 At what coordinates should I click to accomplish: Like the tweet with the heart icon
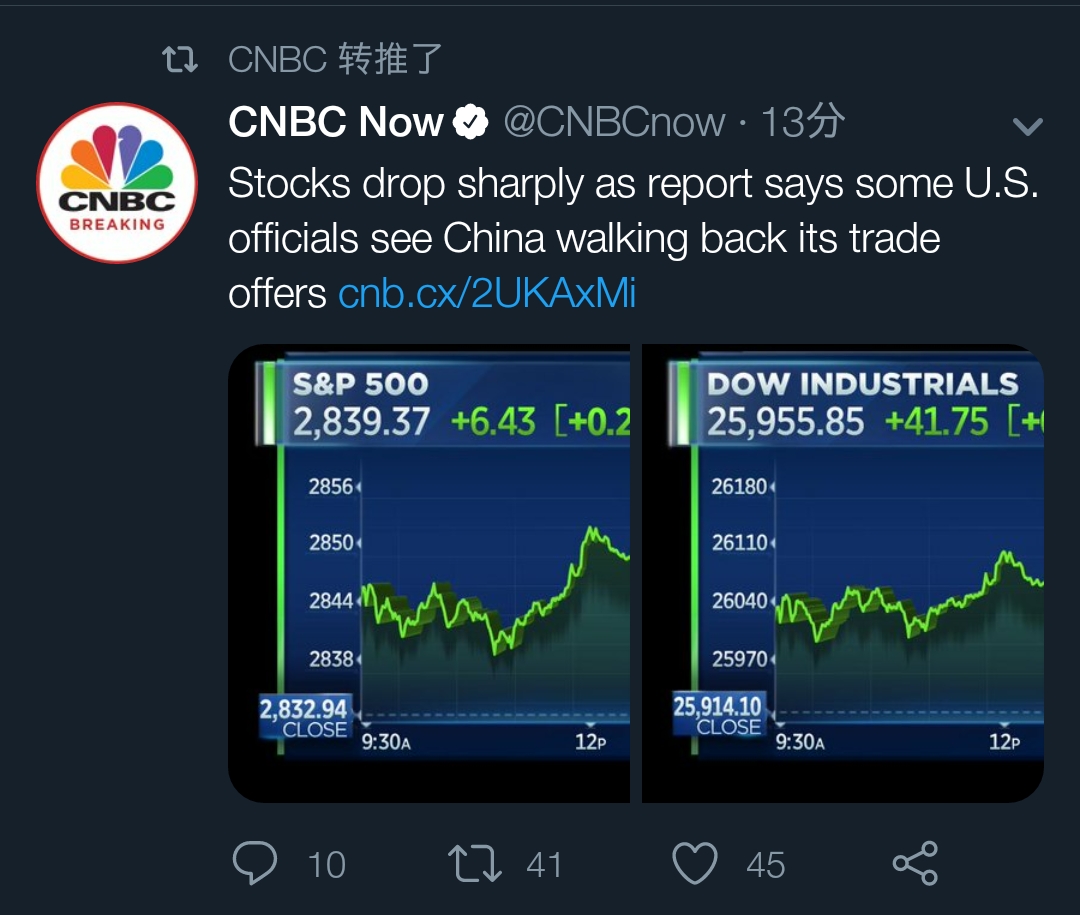point(695,863)
